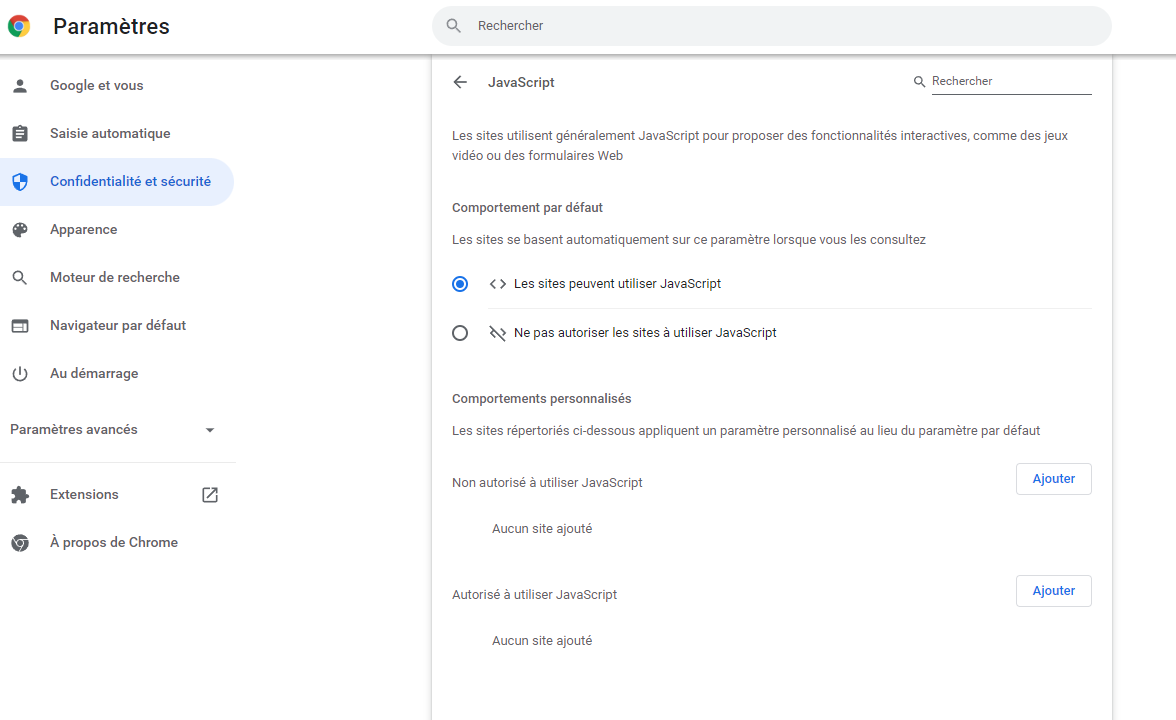Screen dimensions: 1176x720
Task: Click 'Aucun site ajouté' under Autorisé à utiliser
Action: tap(542, 640)
